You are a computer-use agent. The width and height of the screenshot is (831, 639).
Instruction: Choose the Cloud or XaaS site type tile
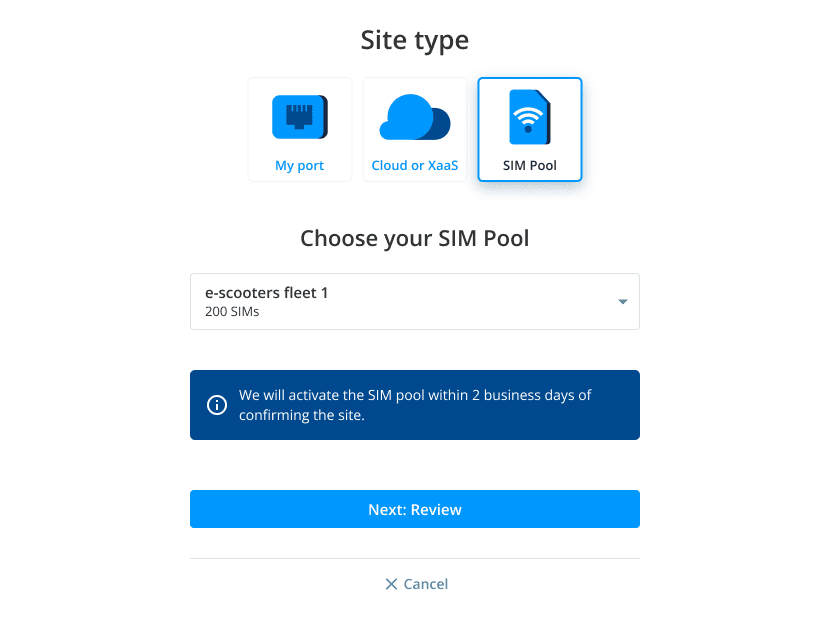pyautogui.click(x=414, y=130)
